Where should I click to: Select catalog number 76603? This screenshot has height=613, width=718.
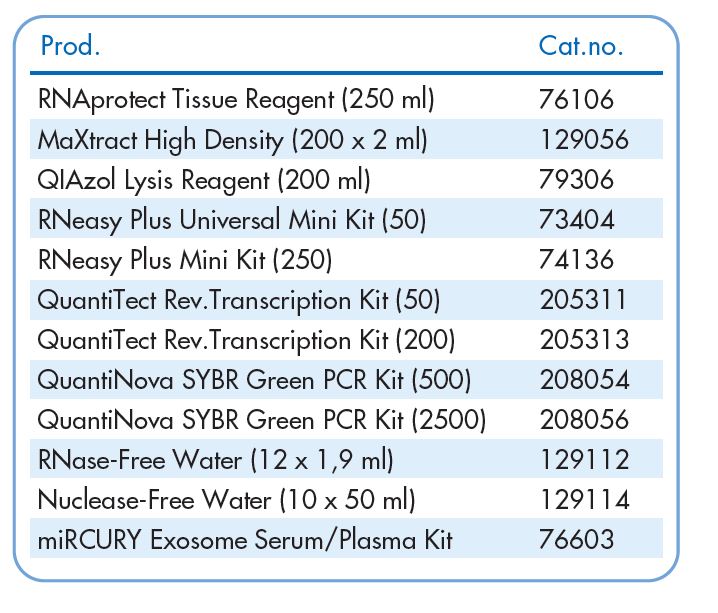click(575, 540)
